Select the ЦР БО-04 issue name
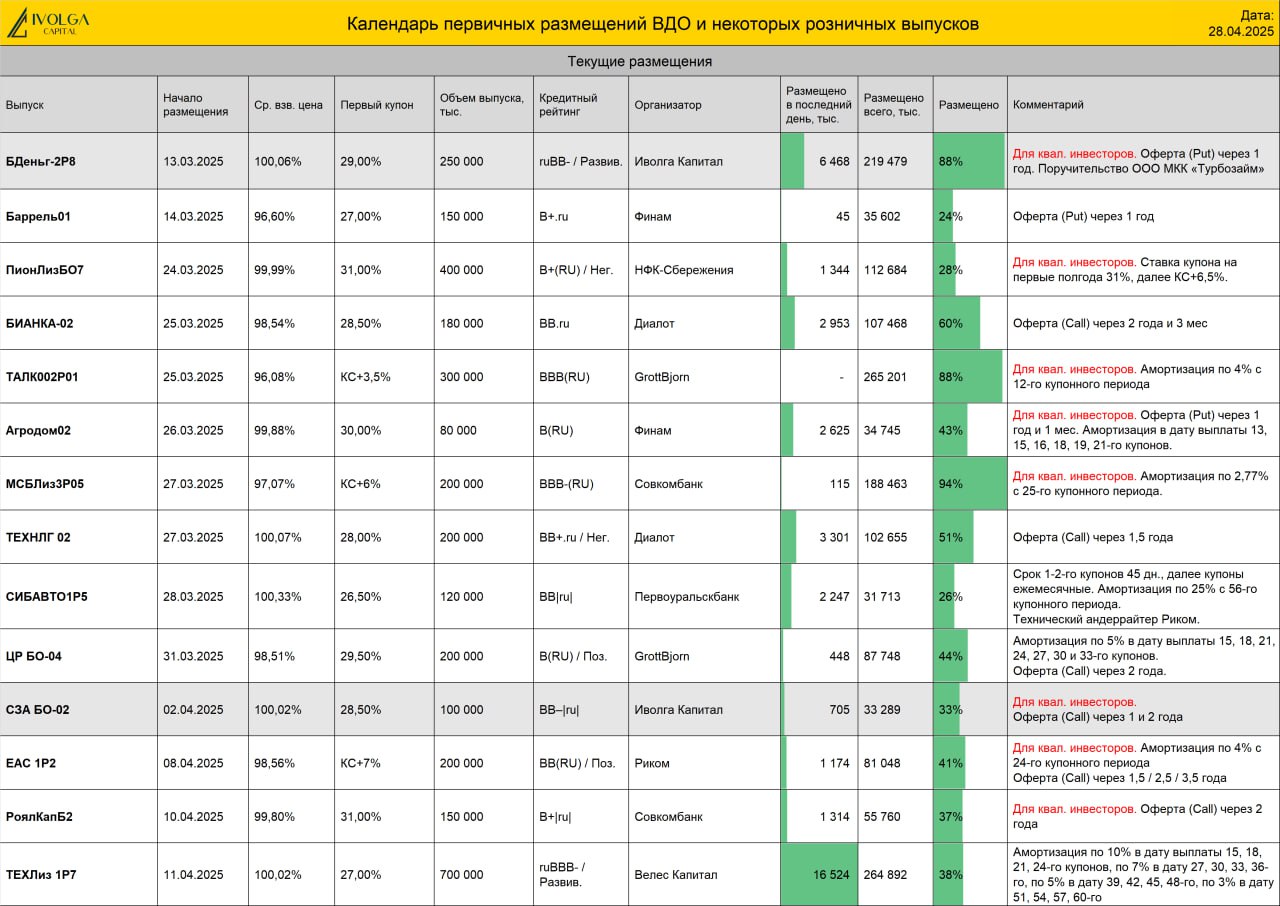Image resolution: width=1280 pixels, height=906 pixels. click(35, 656)
